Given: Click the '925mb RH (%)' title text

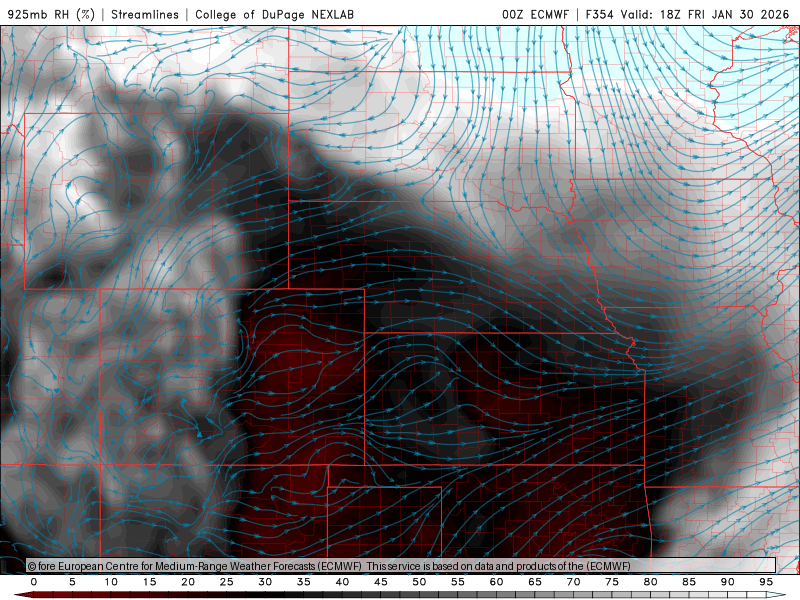Looking at the screenshot, I should [x=51, y=14].
